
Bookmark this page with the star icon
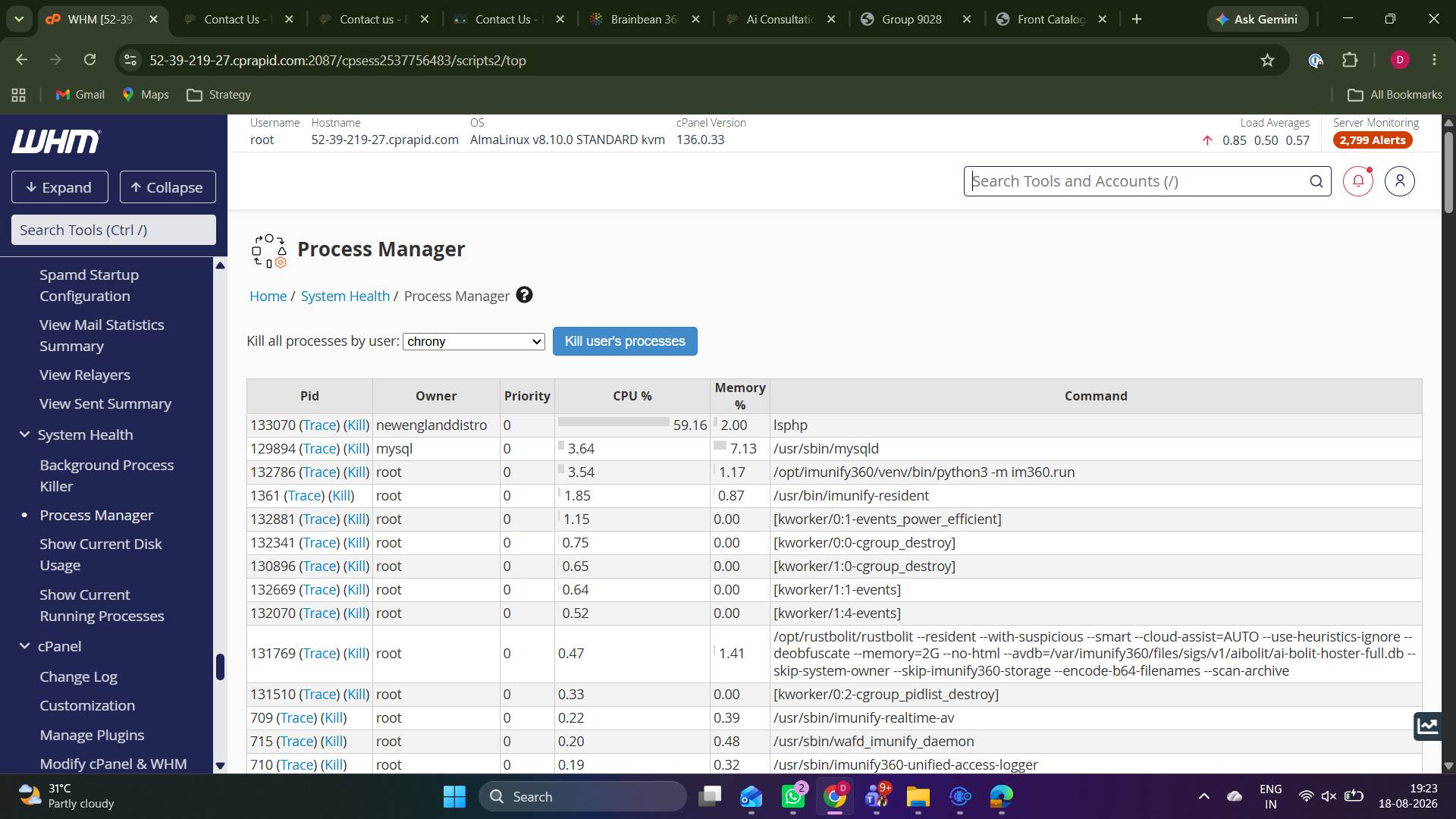[x=1267, y=60]
